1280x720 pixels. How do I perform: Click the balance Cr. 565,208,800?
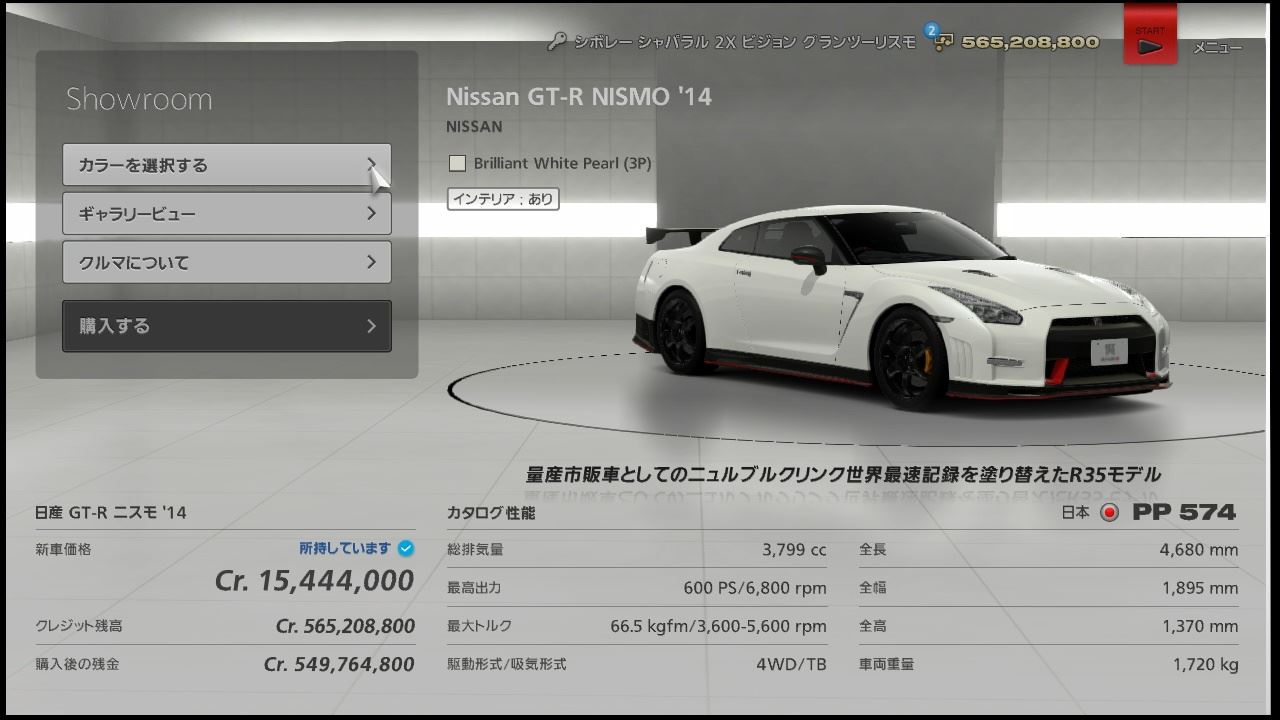[345, 626]
